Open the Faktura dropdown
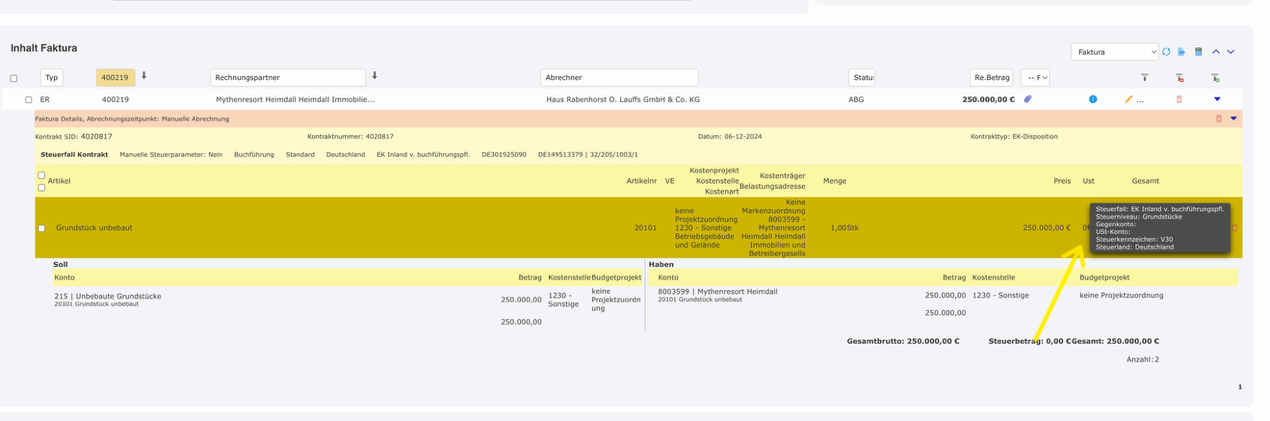Image resolution: width=1270 pixels, height=421 pixels. (1114, 52)
